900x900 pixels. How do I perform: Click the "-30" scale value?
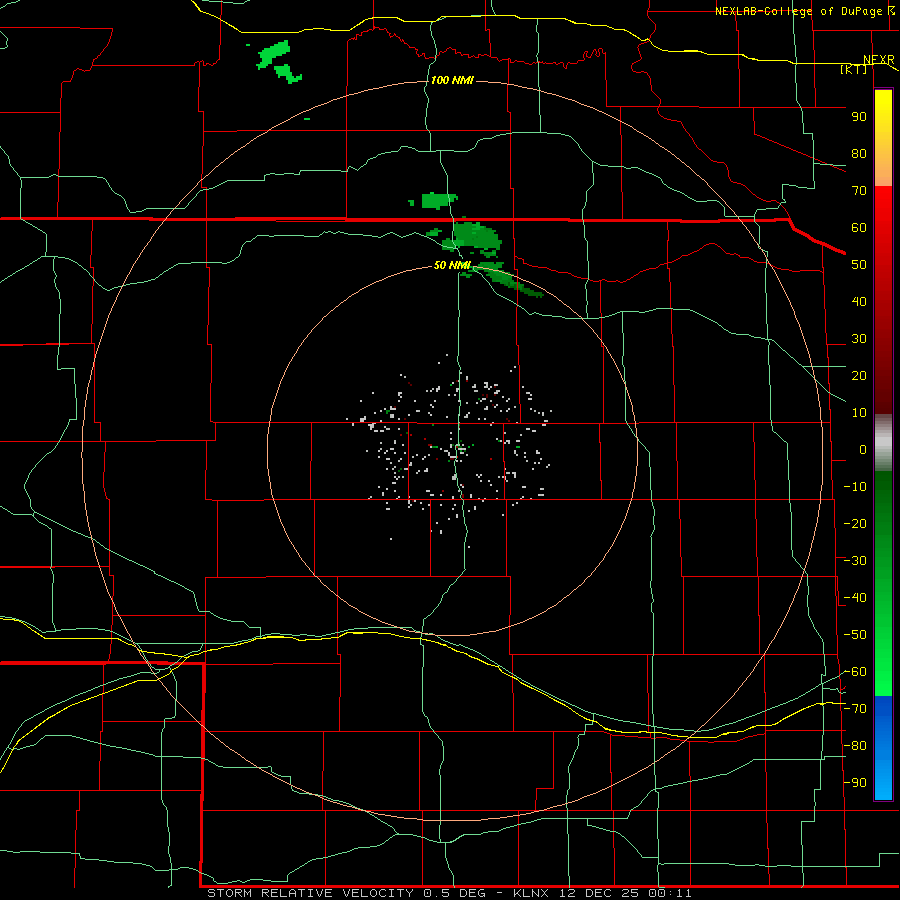pyautogui.click(x=855, y=561)
